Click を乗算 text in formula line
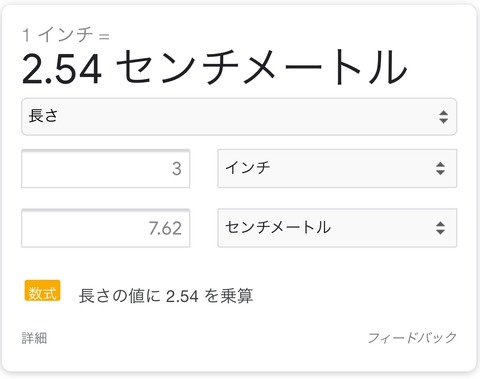This screenshot has width=480, height=379. pos(229,296)
